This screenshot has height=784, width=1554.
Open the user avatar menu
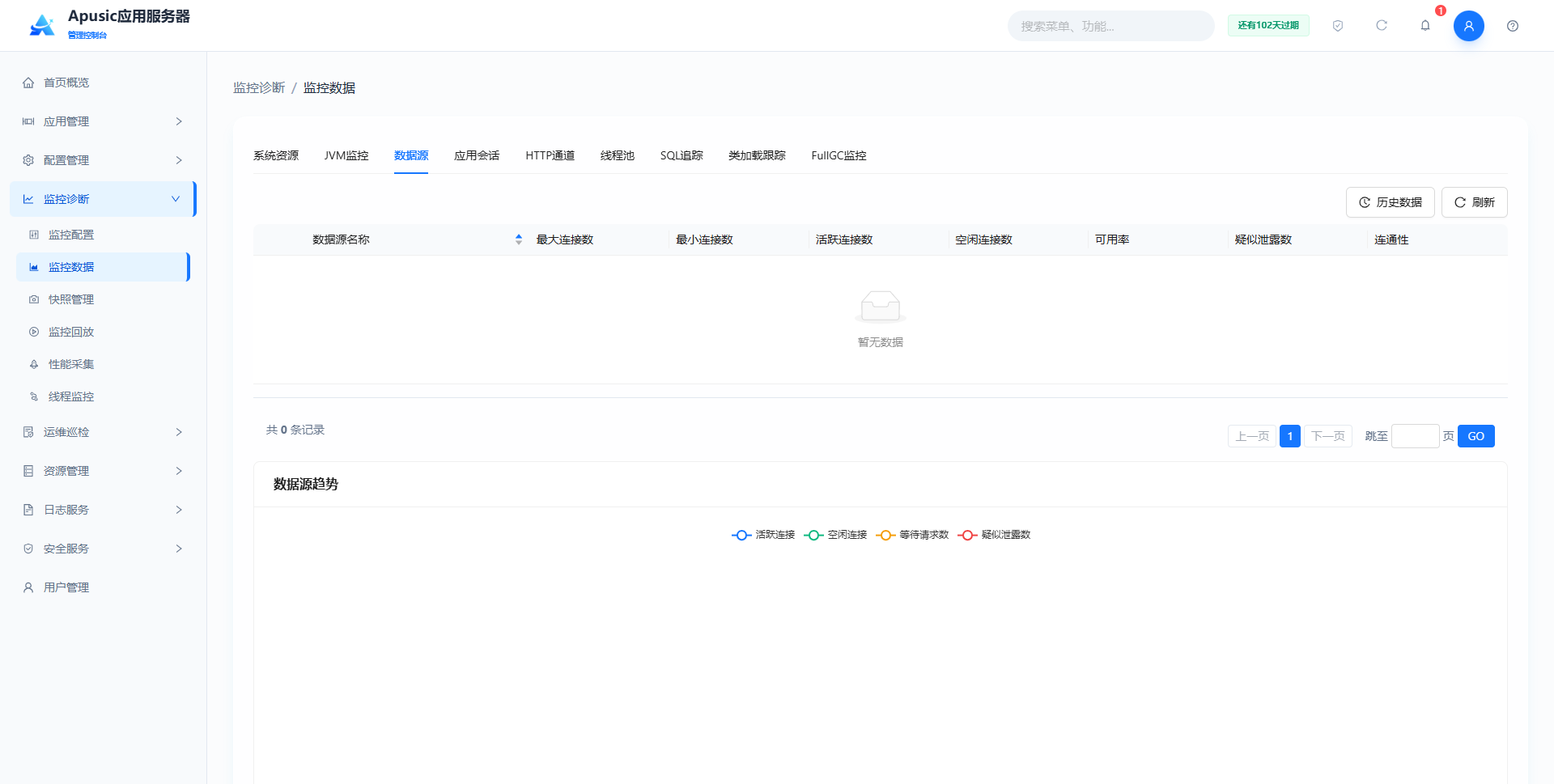coord(1469,26)
